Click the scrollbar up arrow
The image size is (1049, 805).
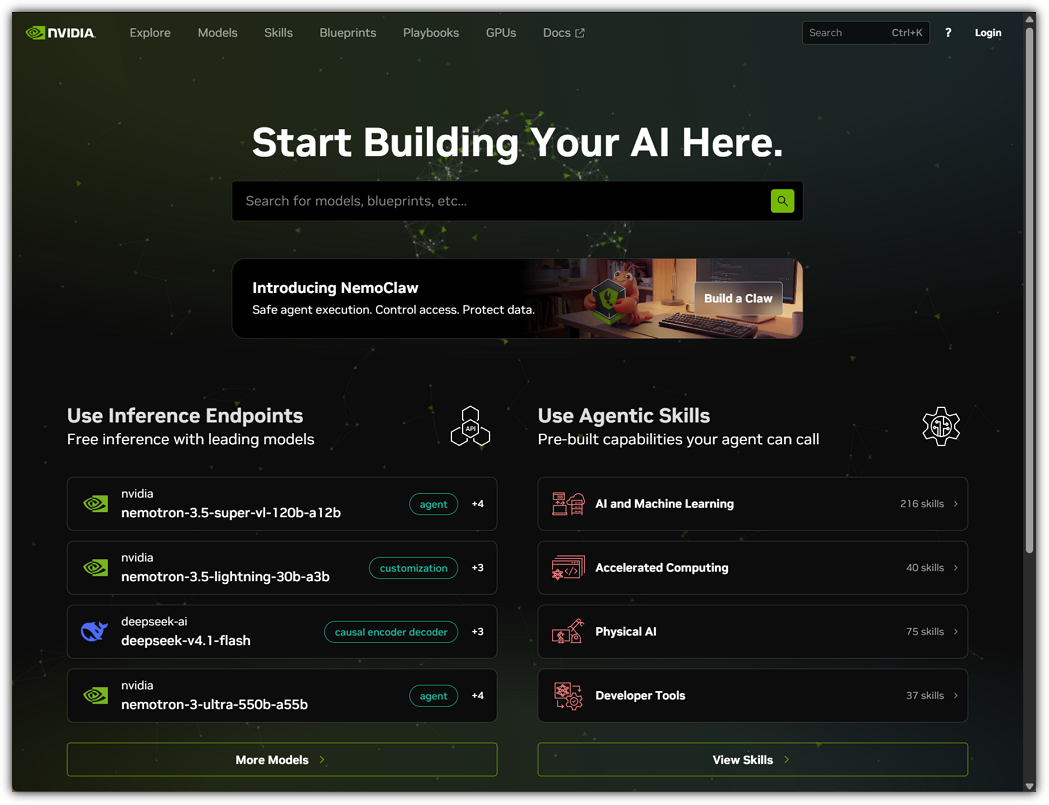click(x=1030, y=19)
